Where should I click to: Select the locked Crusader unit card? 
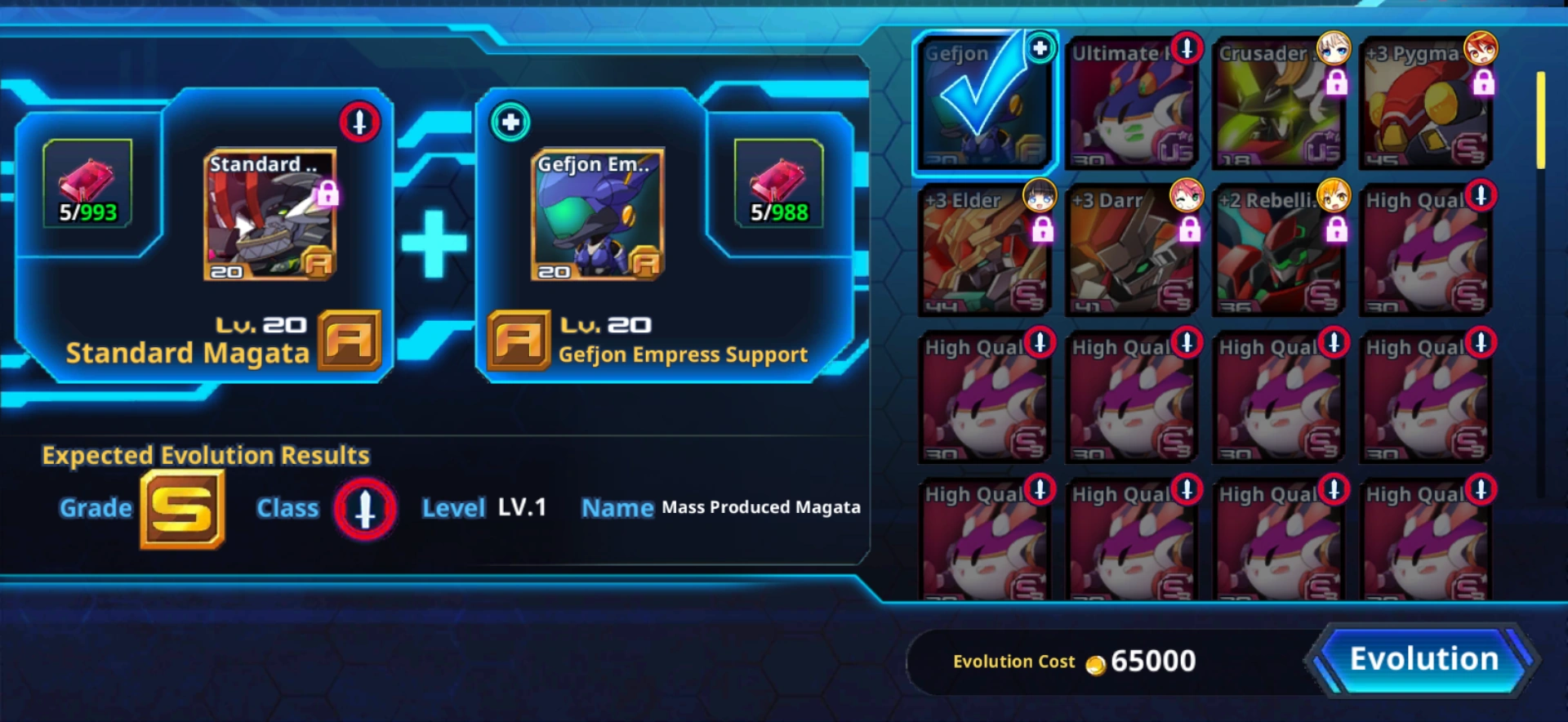tap(1279, 103)
